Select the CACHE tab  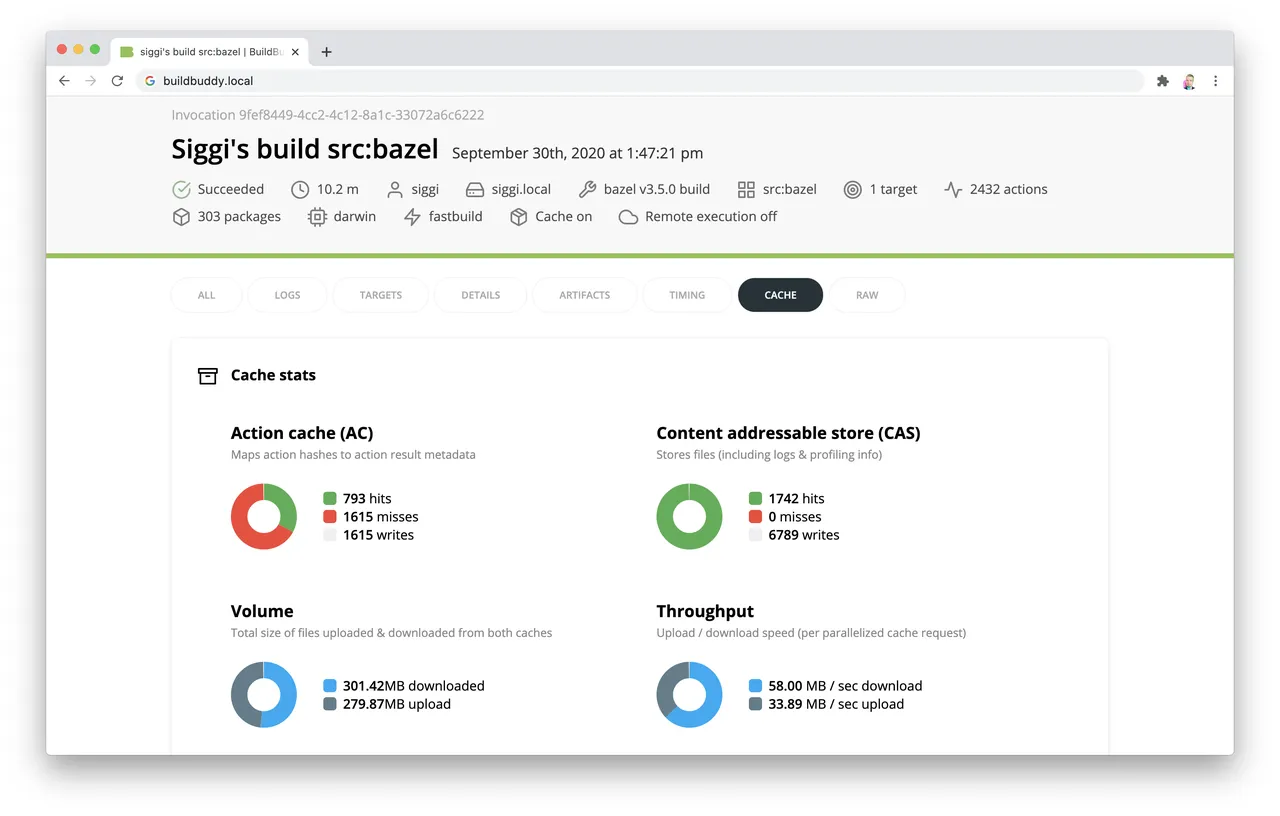[x=780, y=295]
